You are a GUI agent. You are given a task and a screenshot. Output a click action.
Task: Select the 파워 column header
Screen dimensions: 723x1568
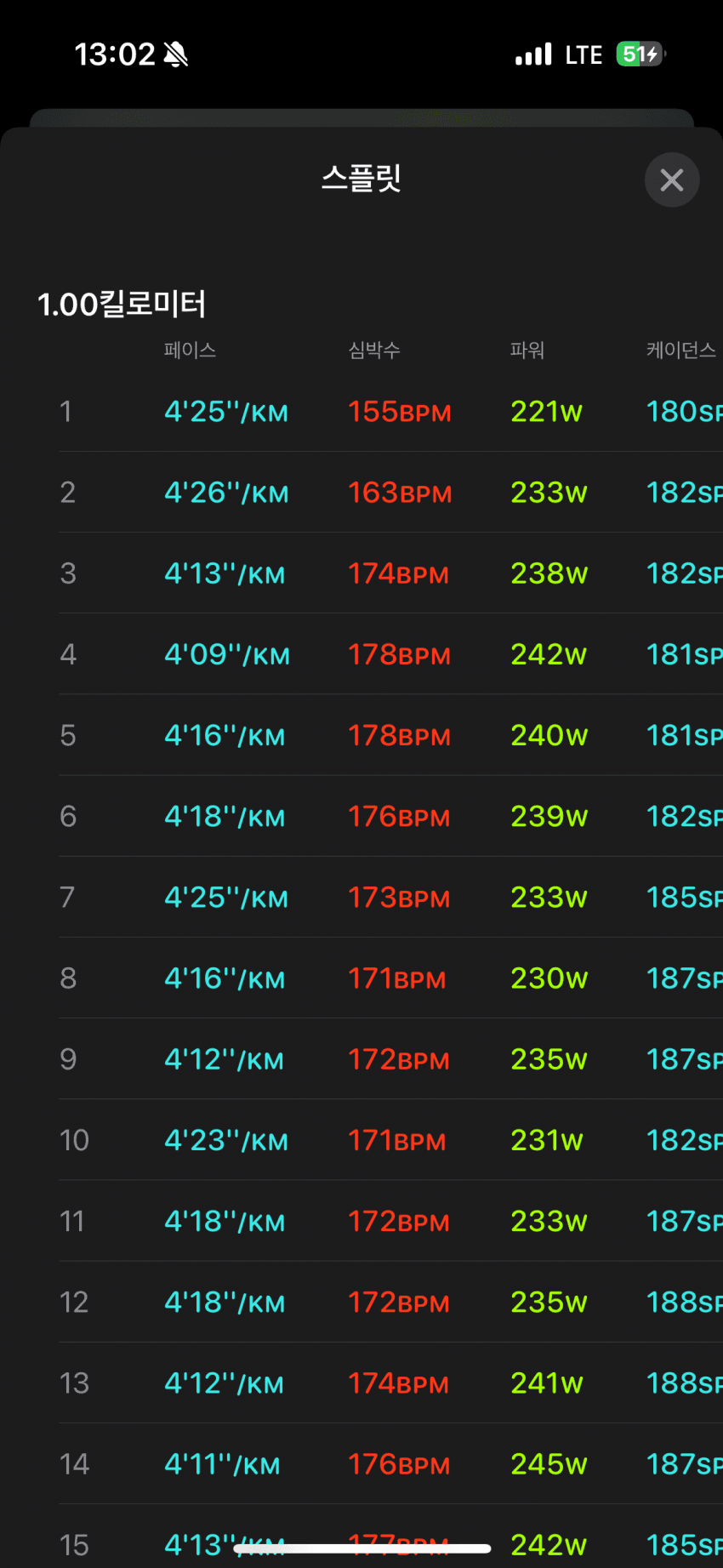pos(527,350)
